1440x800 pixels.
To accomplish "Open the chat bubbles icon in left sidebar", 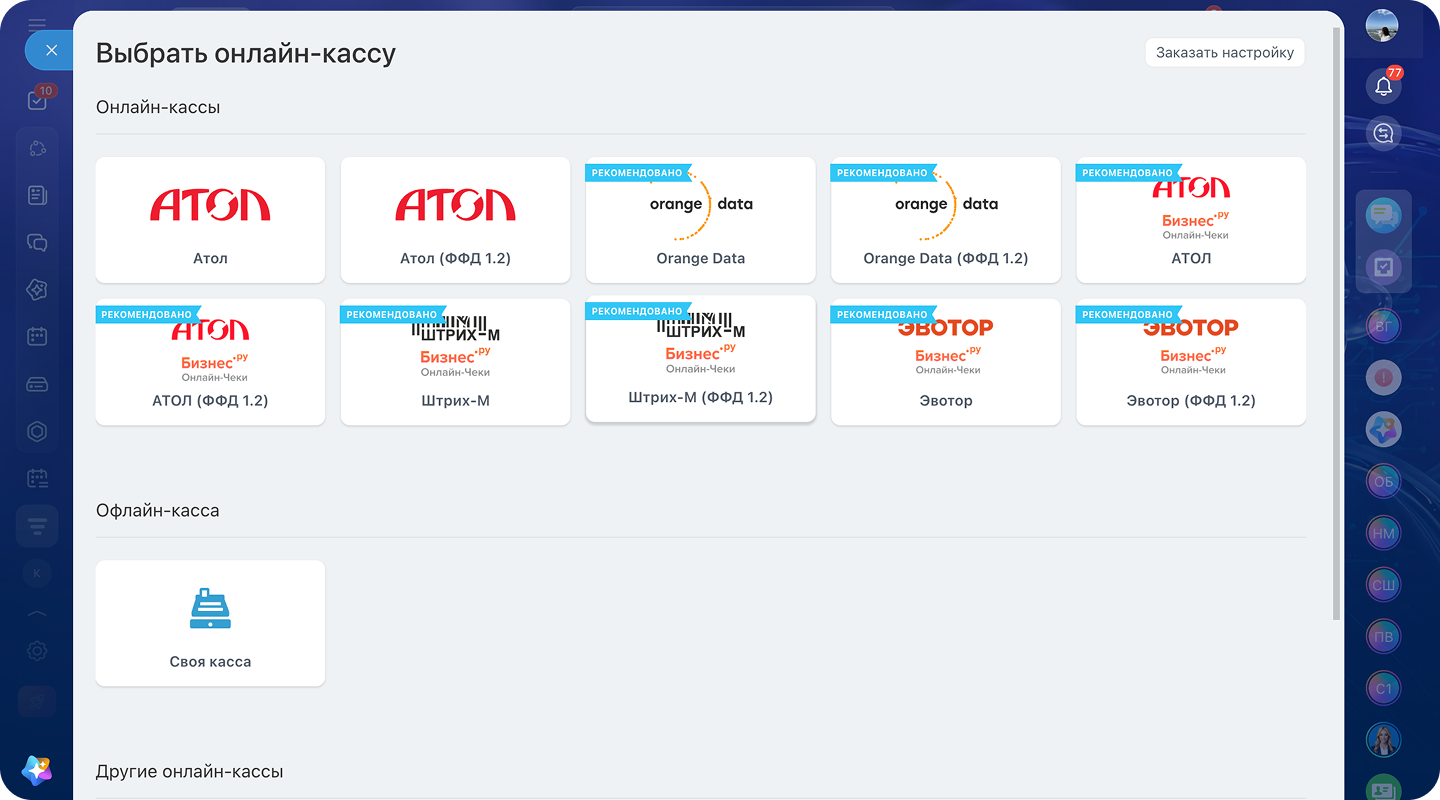I will click(x=38, y=242).
